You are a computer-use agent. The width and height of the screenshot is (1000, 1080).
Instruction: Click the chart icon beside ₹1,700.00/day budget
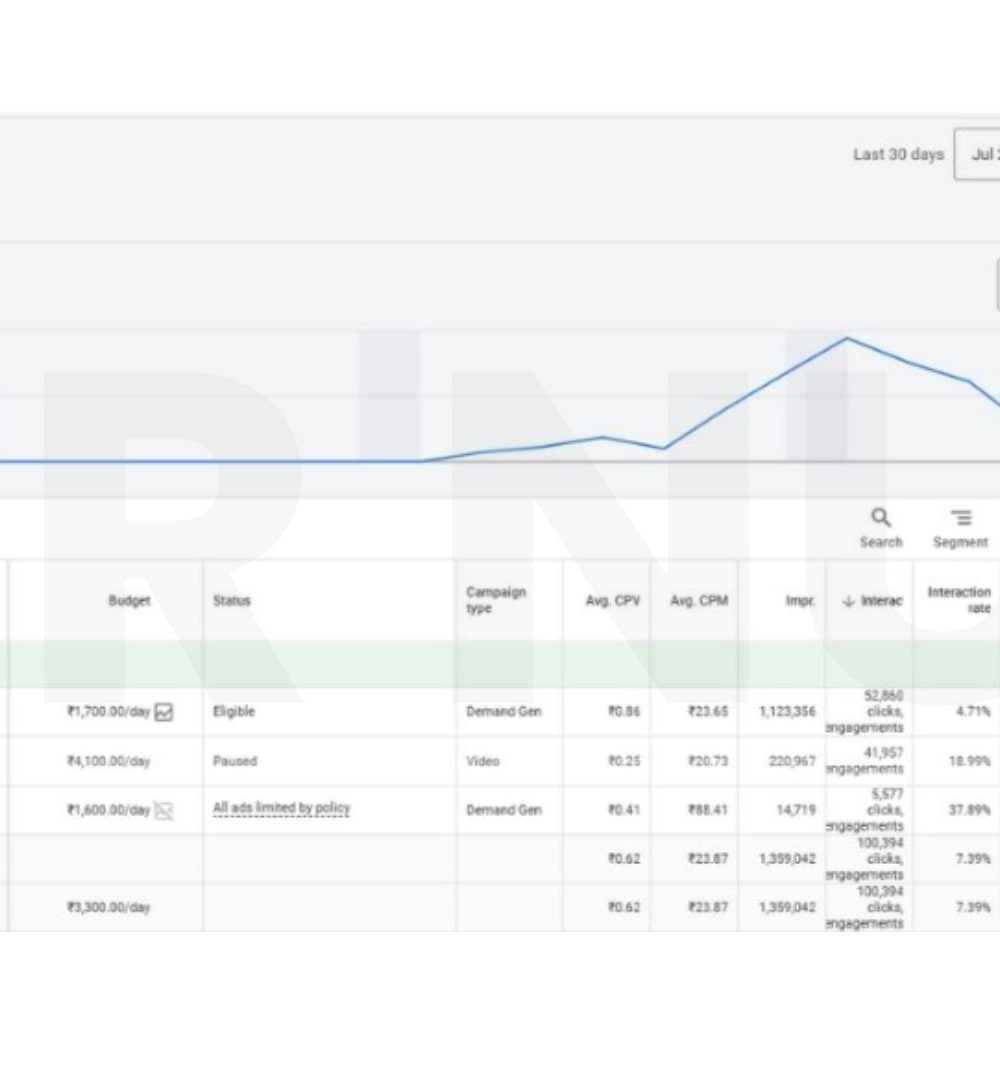tap(164, 712)
